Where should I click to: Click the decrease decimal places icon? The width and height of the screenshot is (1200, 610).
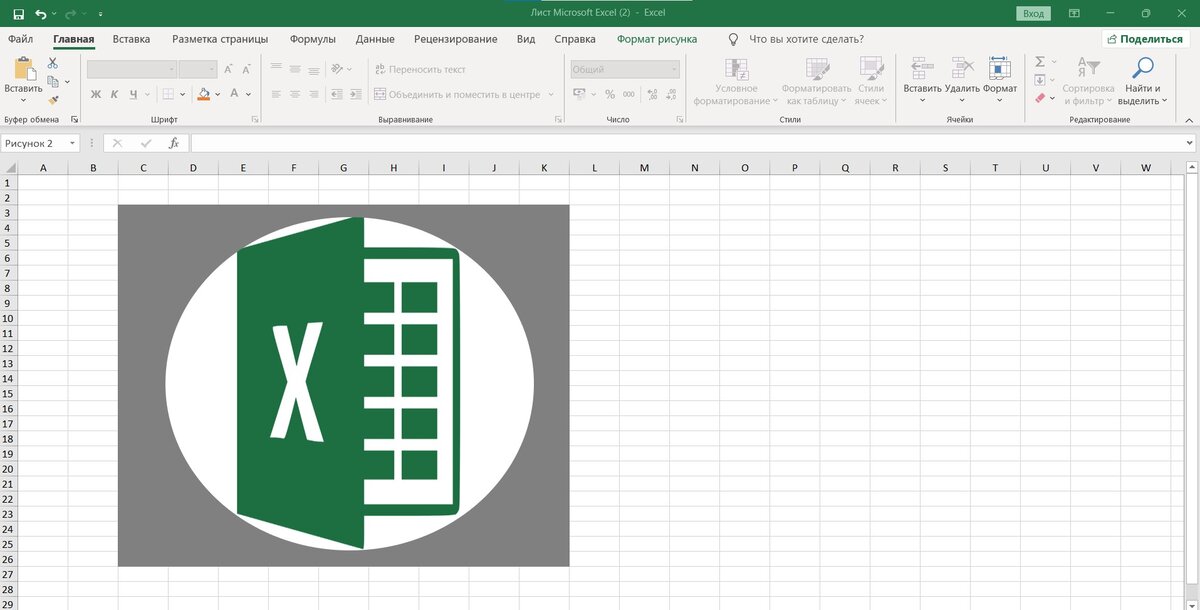[672, 94]
